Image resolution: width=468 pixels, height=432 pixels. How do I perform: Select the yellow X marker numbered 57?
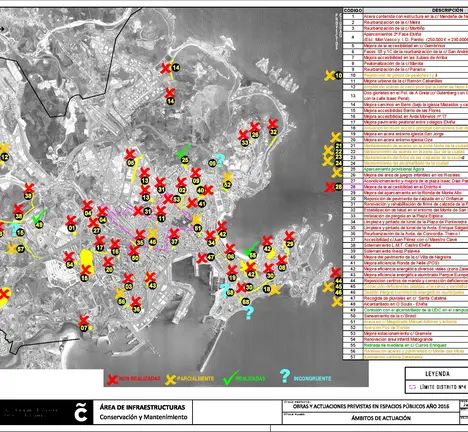[x=12, y=249]
